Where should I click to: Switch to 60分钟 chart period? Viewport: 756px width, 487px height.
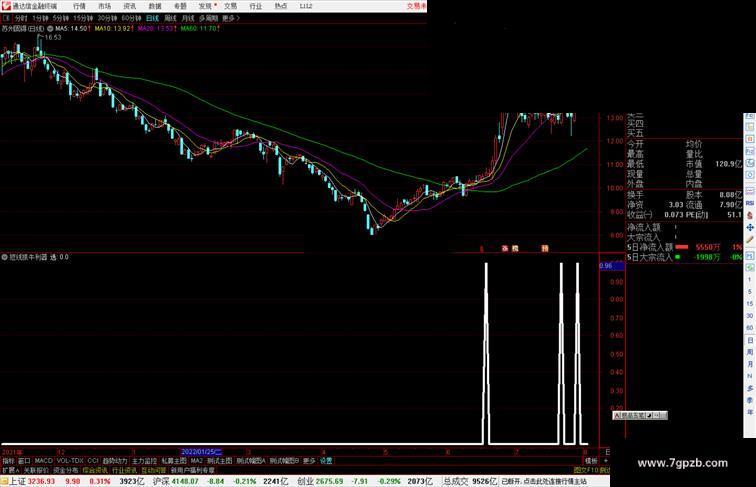click(x=131, y=18)
